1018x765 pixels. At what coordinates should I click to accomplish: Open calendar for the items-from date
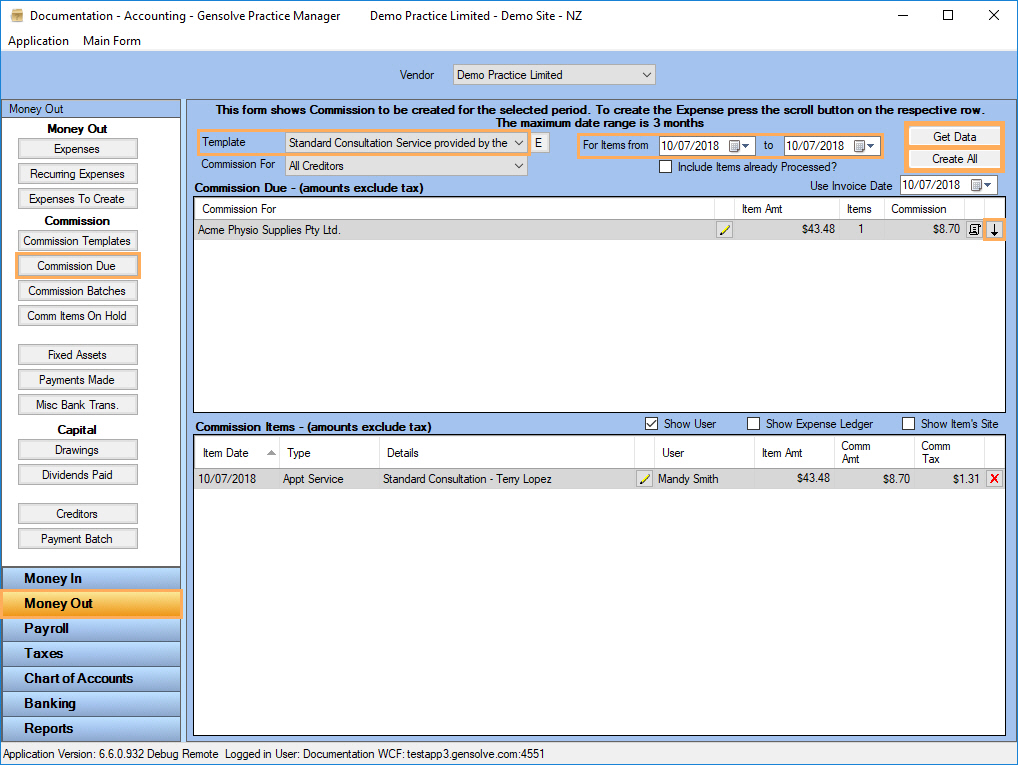tap(739, 146)
